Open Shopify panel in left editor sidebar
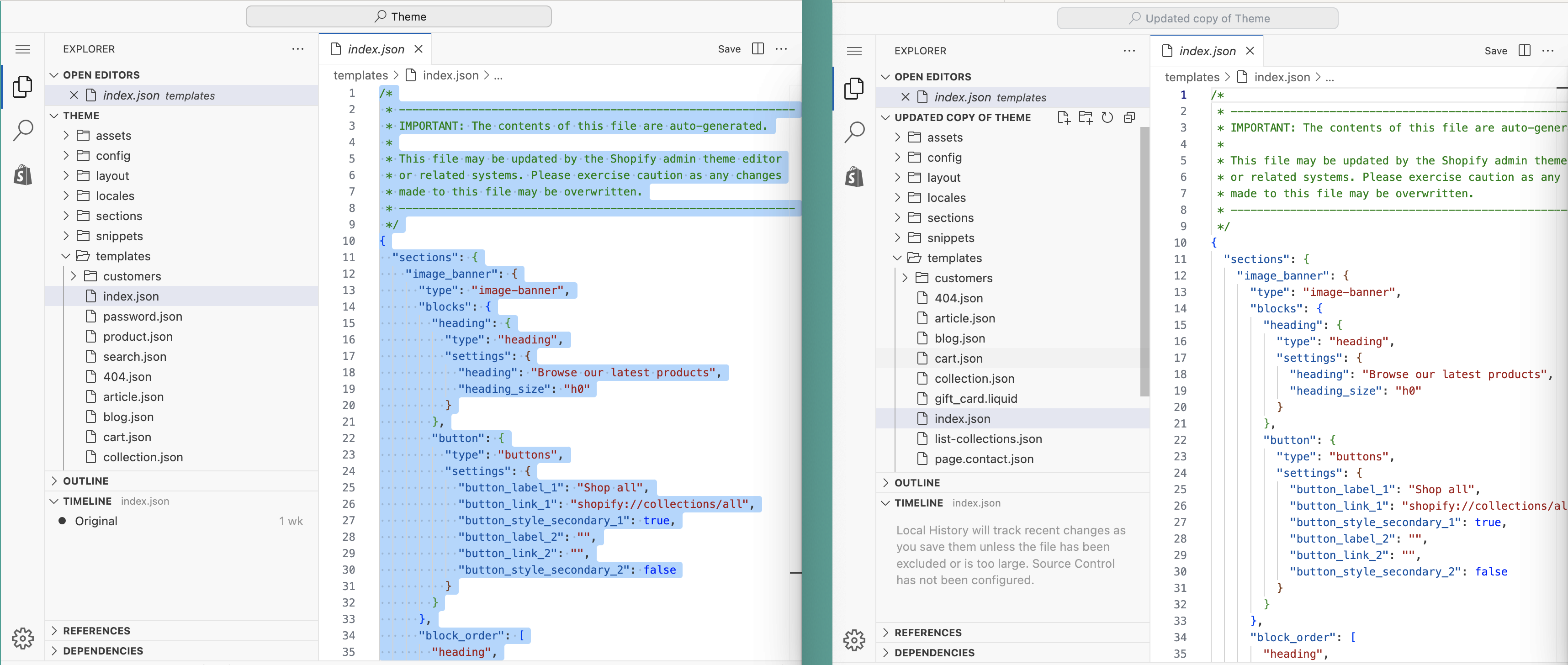Screen dimensions: 1568x665 coord(22,175)
